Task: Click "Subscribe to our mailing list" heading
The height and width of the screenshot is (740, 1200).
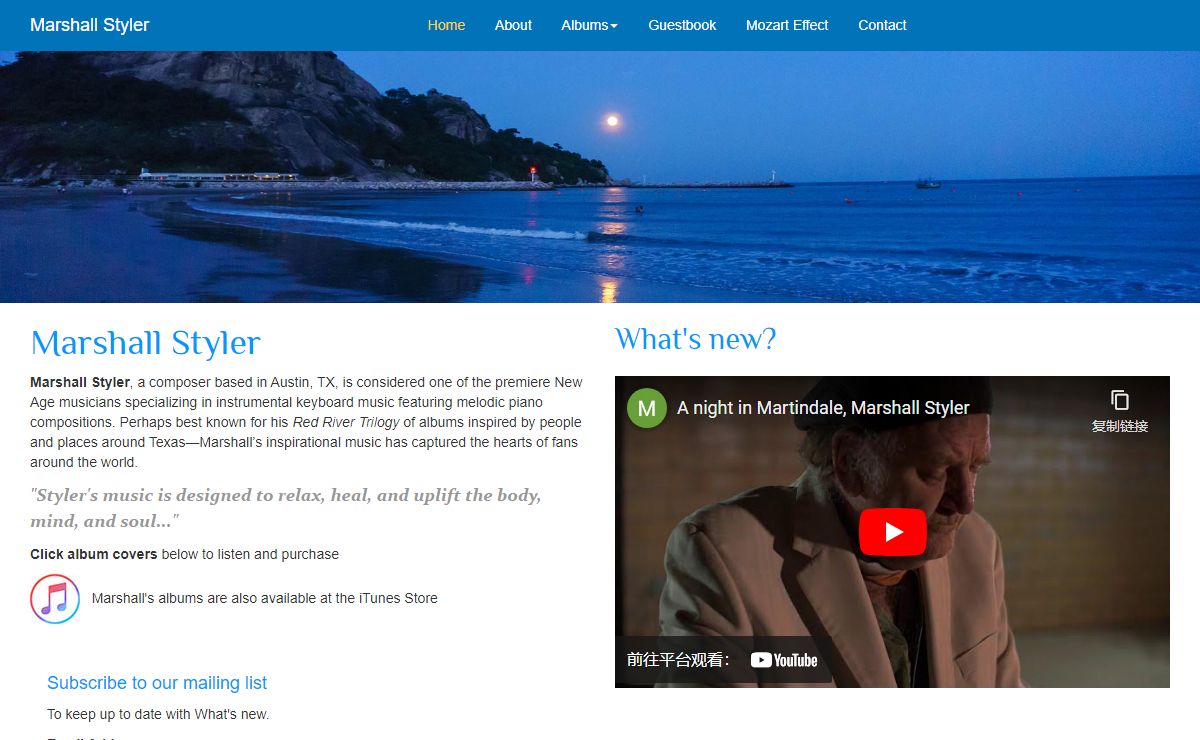Action: 157,683
